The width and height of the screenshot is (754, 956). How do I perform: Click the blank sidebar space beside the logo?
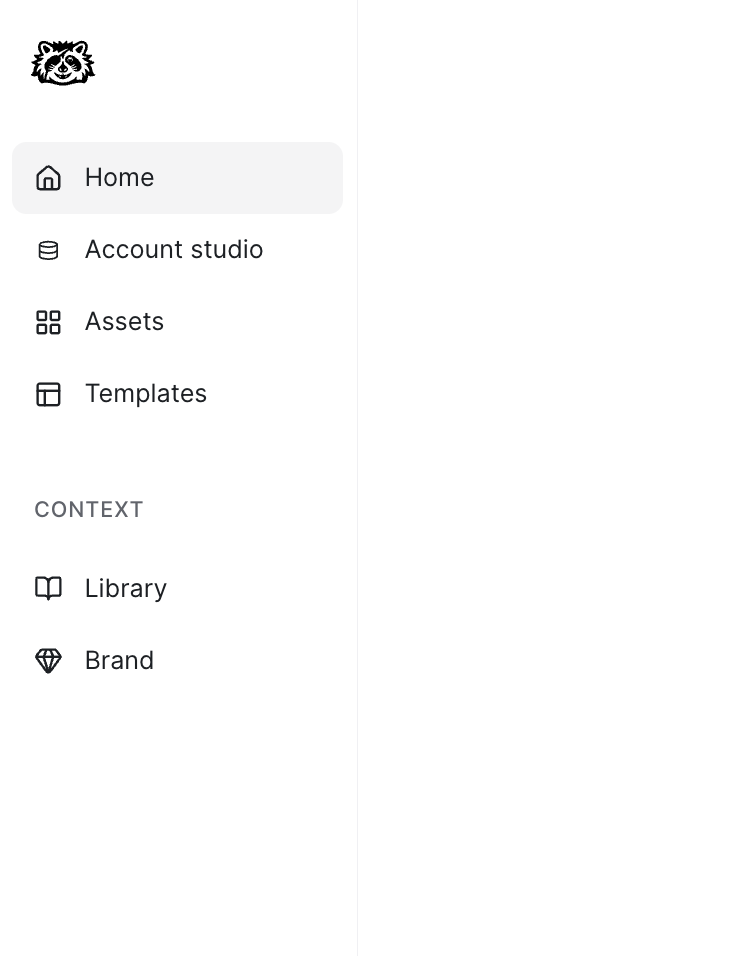click(220, 63)
